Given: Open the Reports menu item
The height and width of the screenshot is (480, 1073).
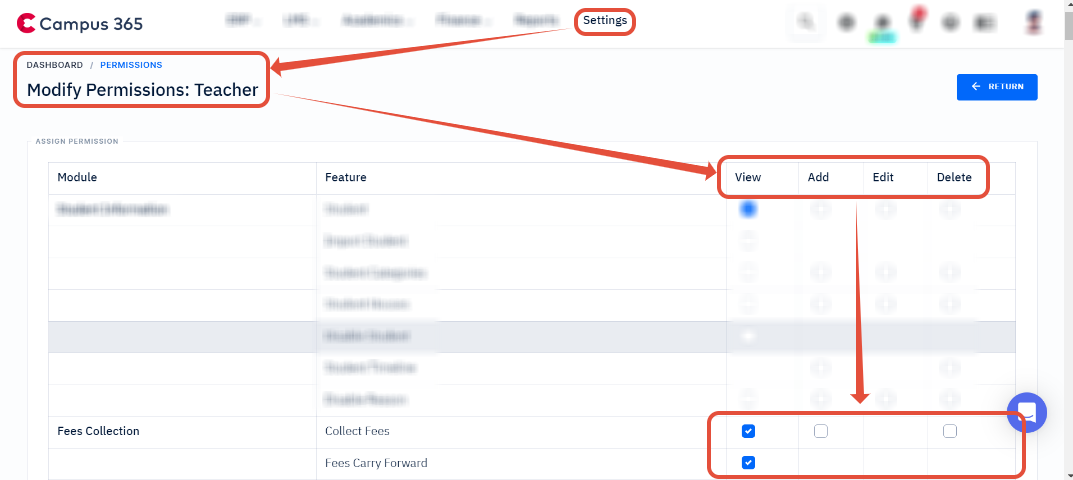Looking at the screenshot, I should tap(536, 20).
